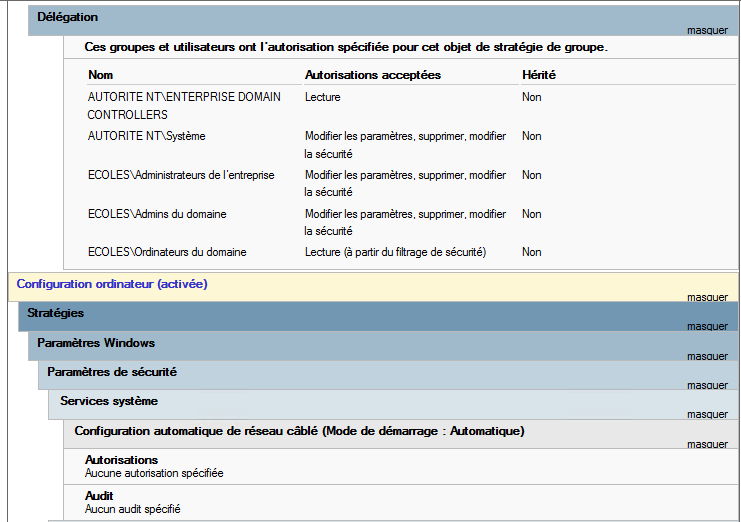Select the AUTORITE NT\Système entry
This screenshot has width=741, height=522.
point(146,136)
